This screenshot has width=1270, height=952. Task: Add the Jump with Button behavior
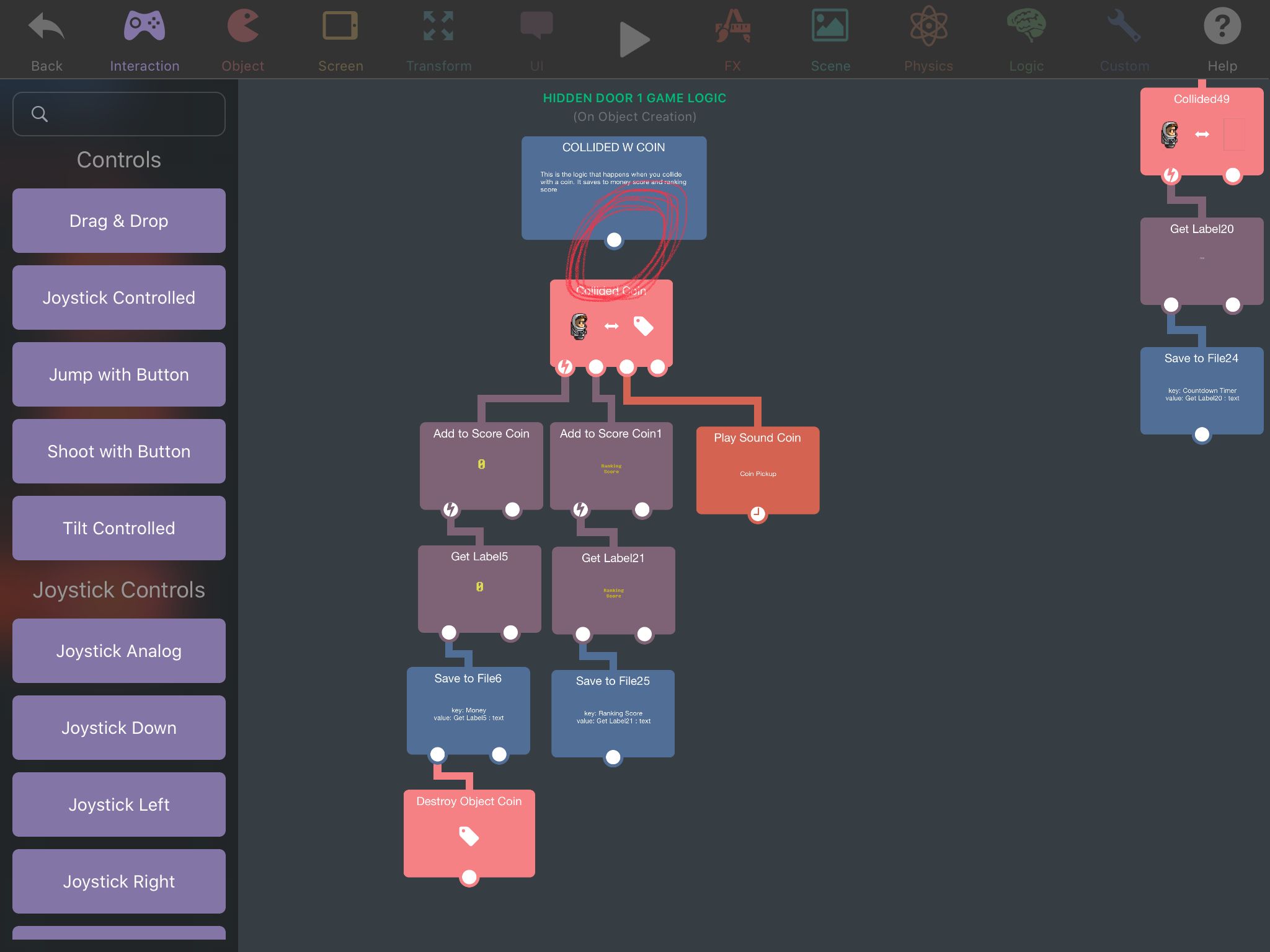[x=119, y=374]
